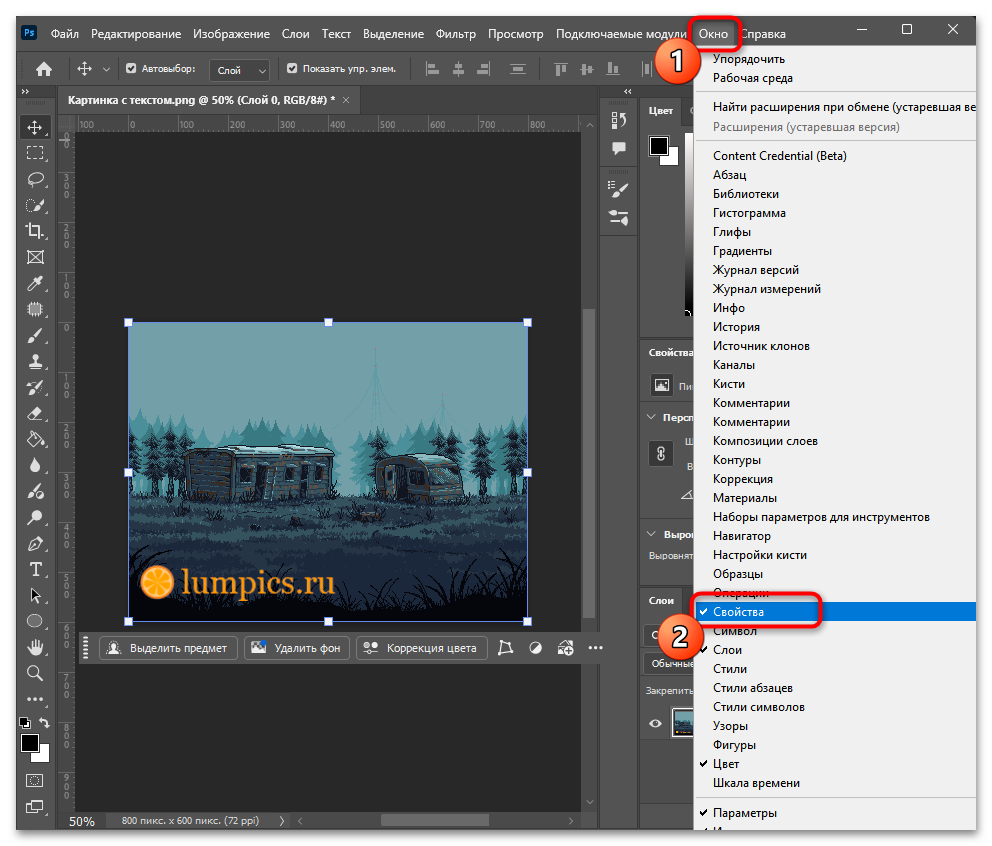Open more options in the contextual task bar
Screen dimensions: 992x846
595,648
